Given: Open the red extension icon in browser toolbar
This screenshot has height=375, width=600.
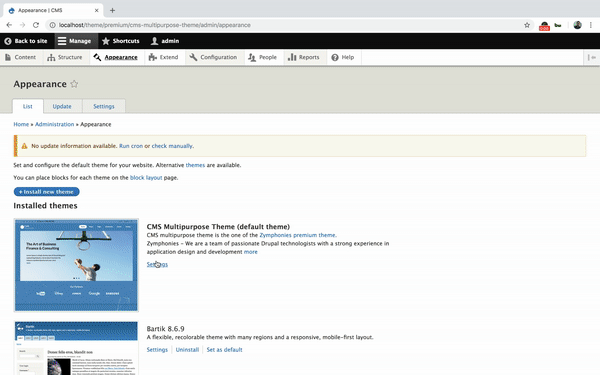Looking at the screenshot, I should (x=544, y=26).
